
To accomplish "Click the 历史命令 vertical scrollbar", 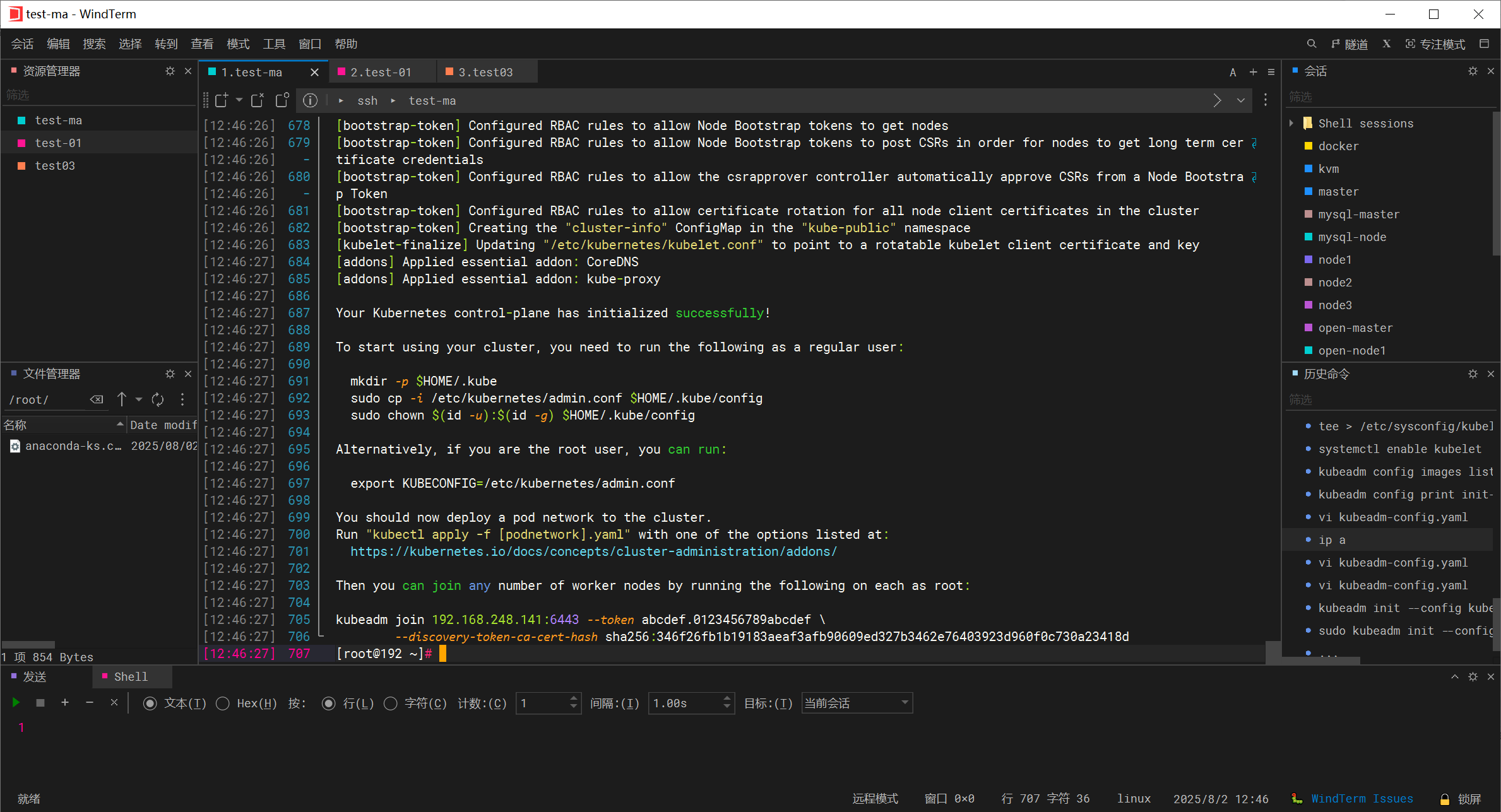I will tap(1495, 625).
